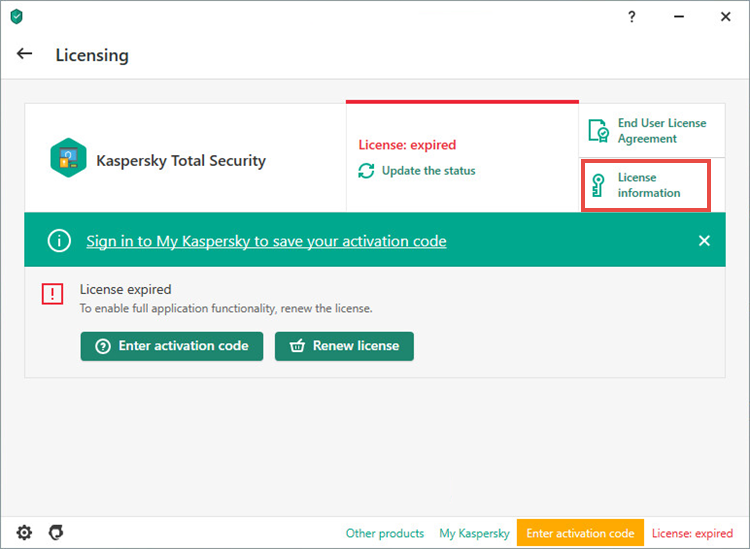Click the red License: expired status text
The width and height of the screenshot is (750, 549).
(408, 145)
